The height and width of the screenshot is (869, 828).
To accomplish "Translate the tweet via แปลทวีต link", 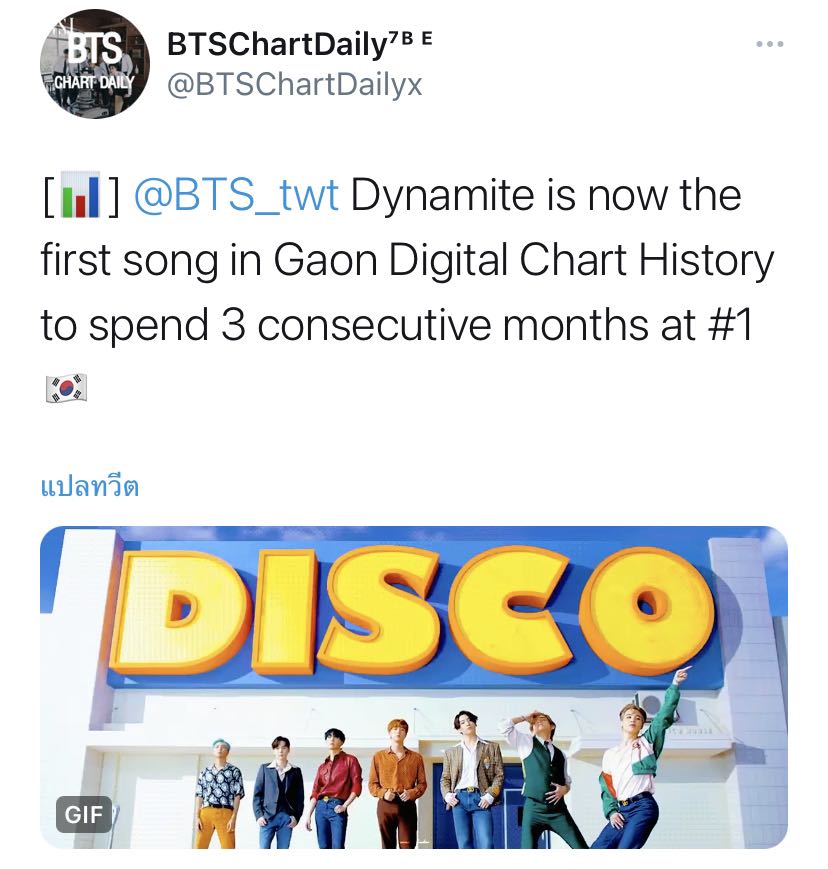I will pos(90,487).
